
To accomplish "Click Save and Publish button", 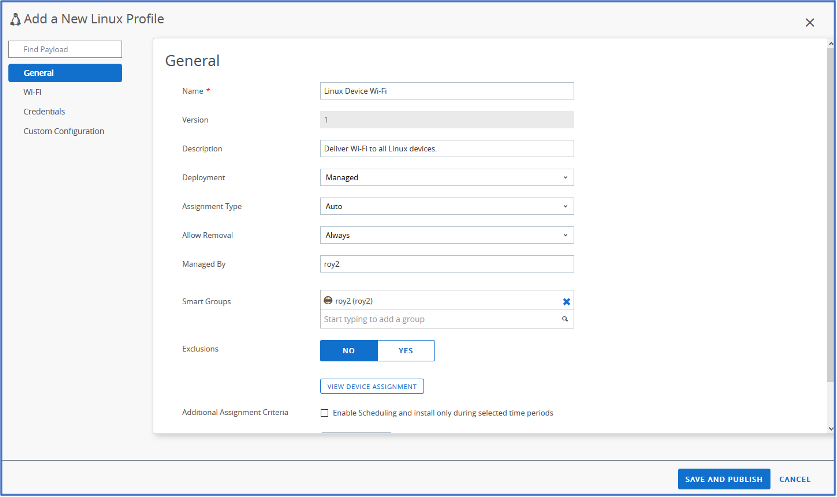I will [x=724, y=479].
